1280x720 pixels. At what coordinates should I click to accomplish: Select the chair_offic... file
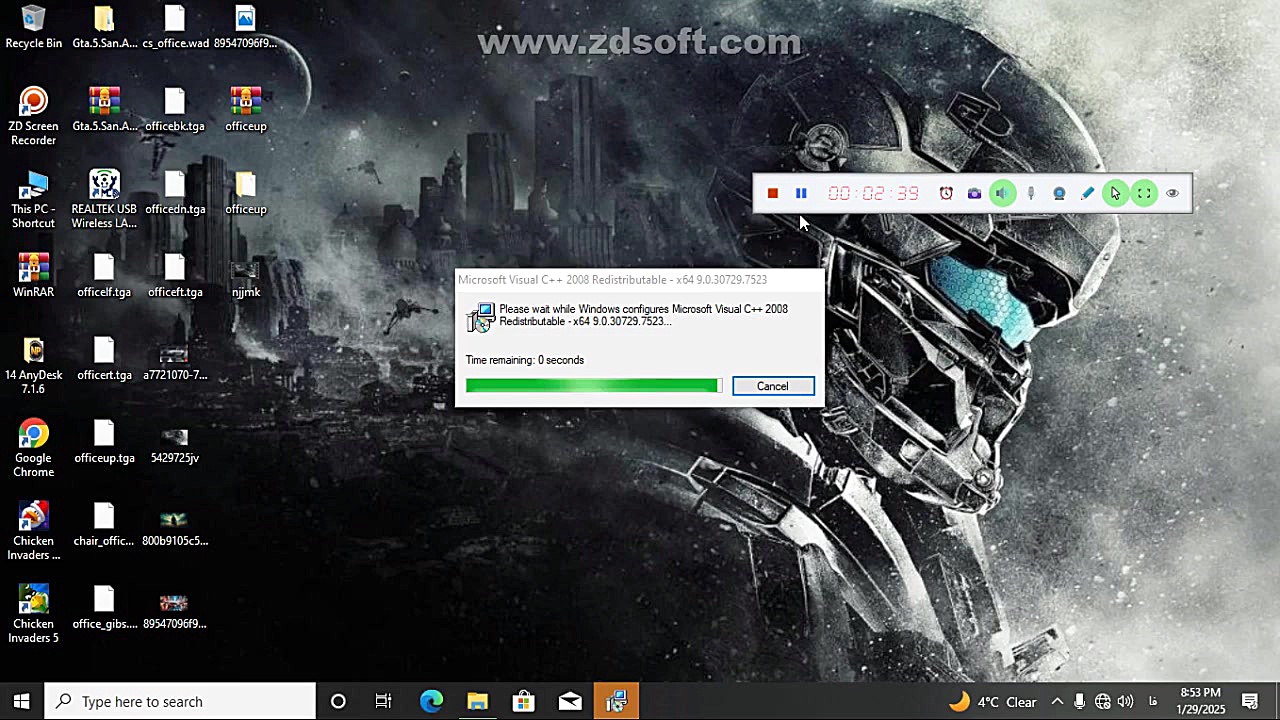104,525
